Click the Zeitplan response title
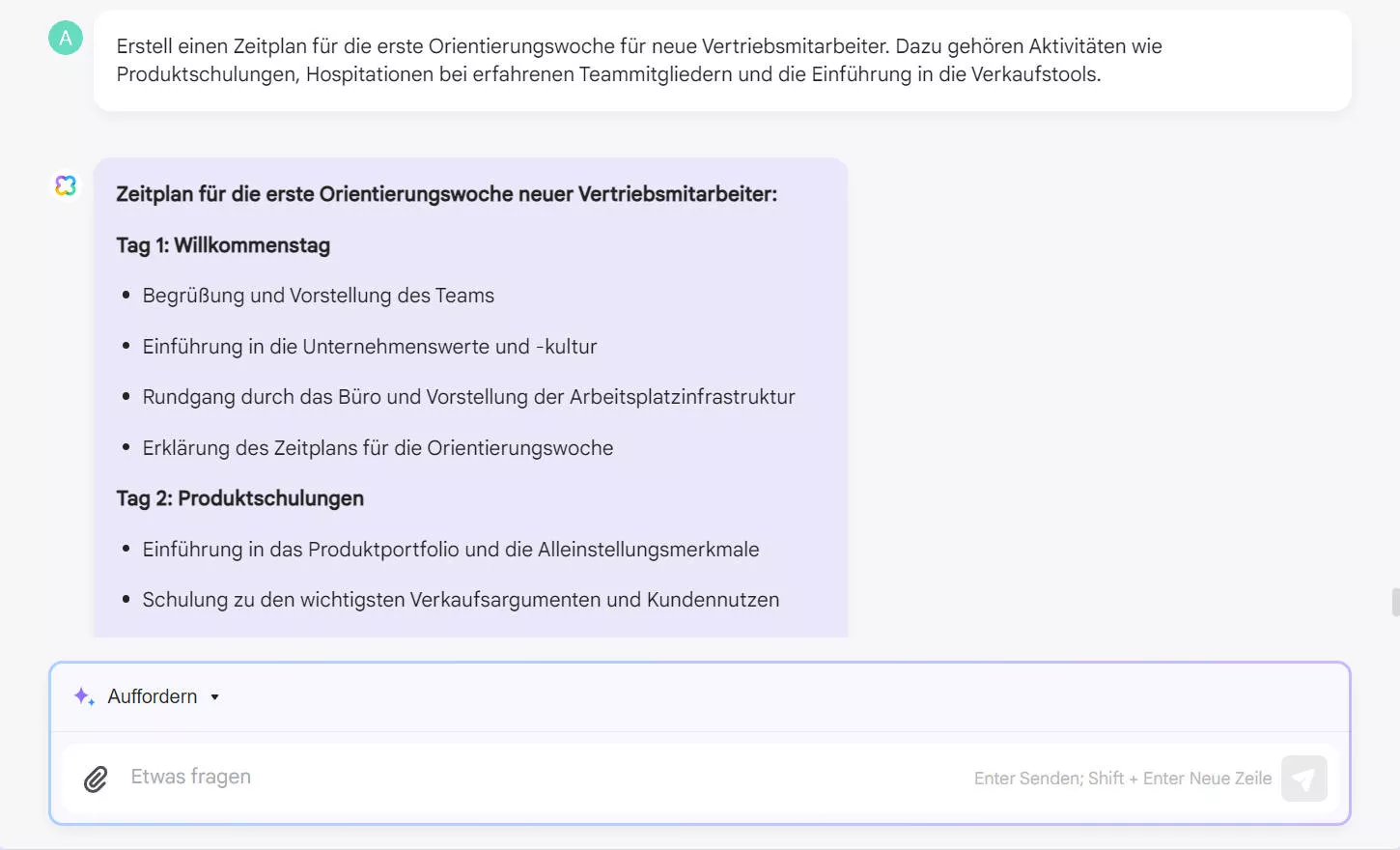The height and width of the screenshot is (850, 1400). (x=446, y=193)
